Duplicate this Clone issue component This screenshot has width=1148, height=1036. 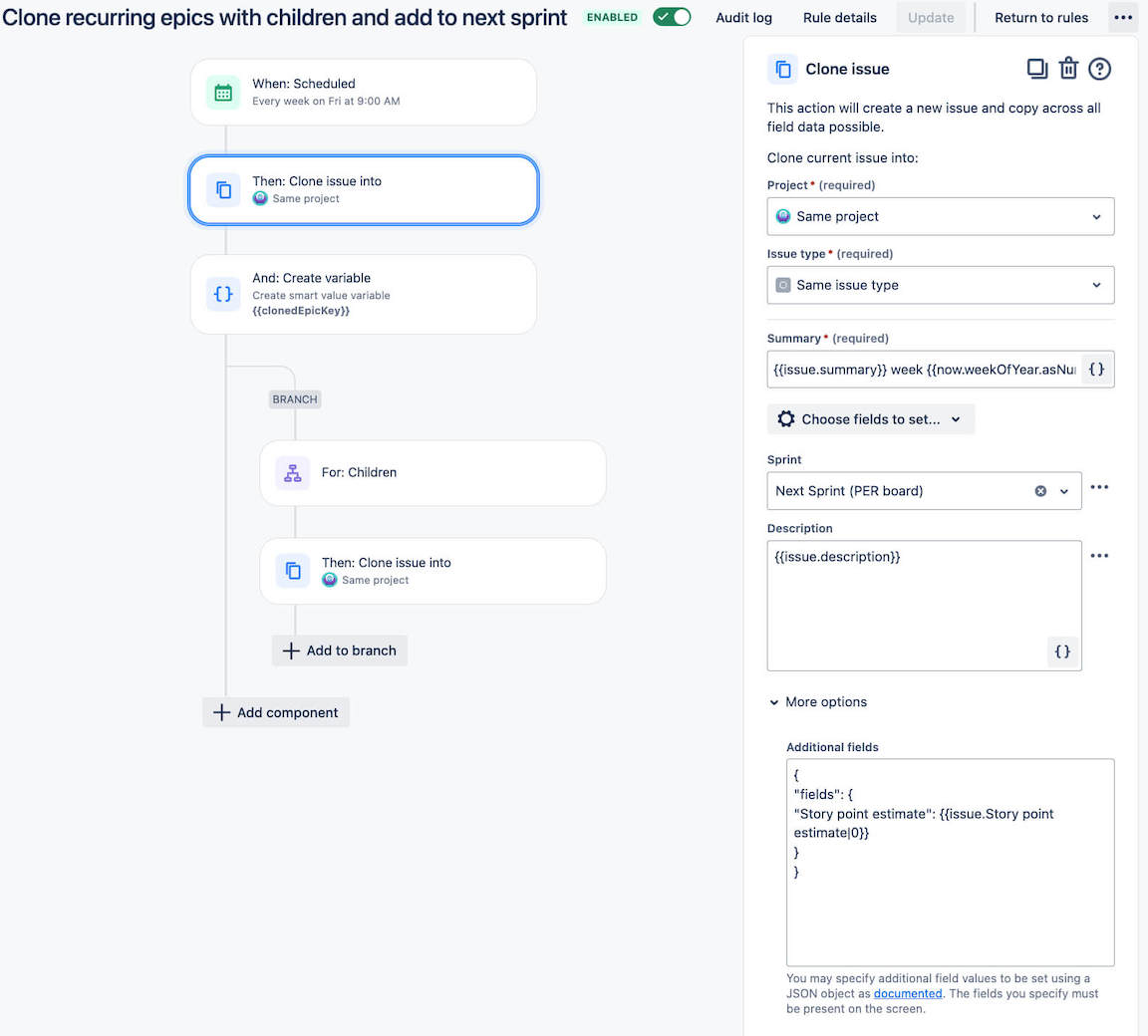1036,69
